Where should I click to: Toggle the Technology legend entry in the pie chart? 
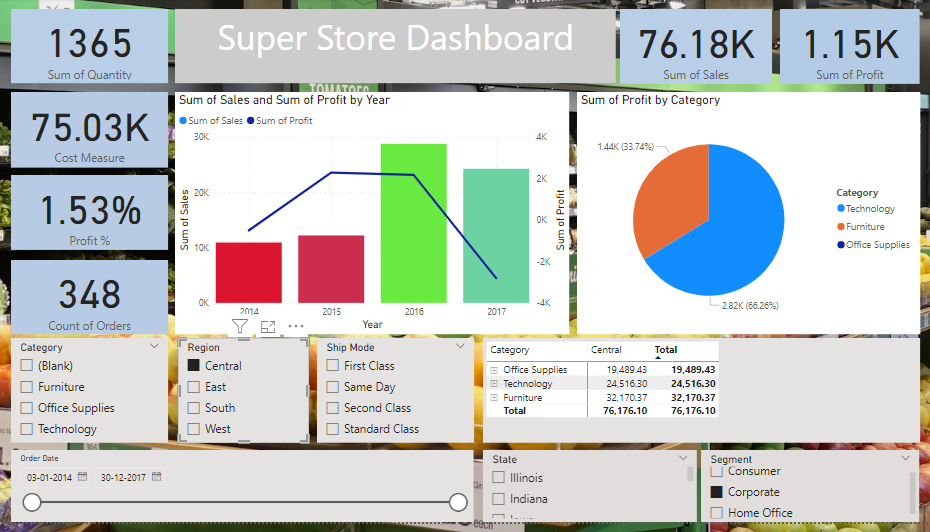click(x=866, y=209)
